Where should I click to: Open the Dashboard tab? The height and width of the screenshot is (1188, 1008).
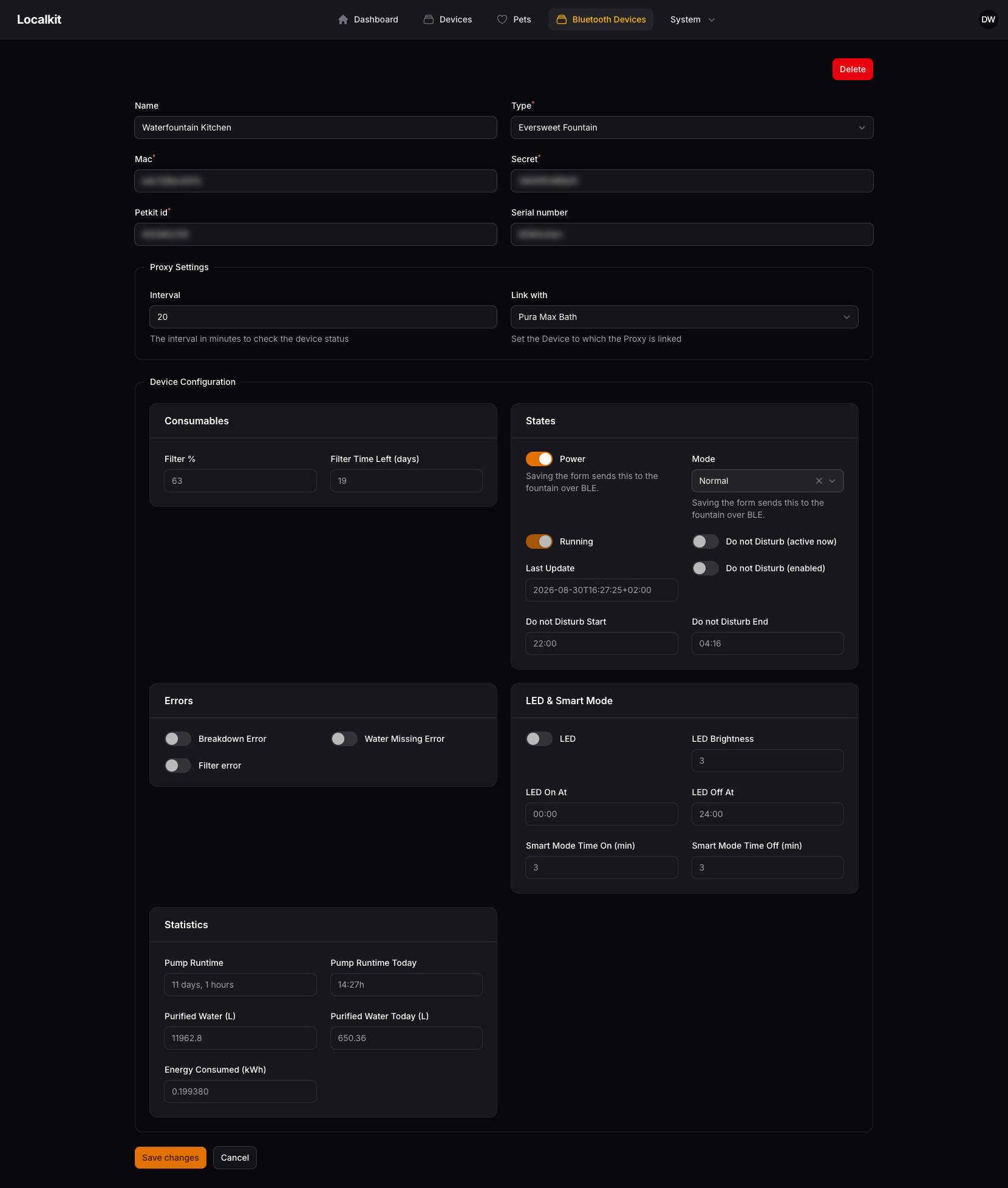[368, 19]
